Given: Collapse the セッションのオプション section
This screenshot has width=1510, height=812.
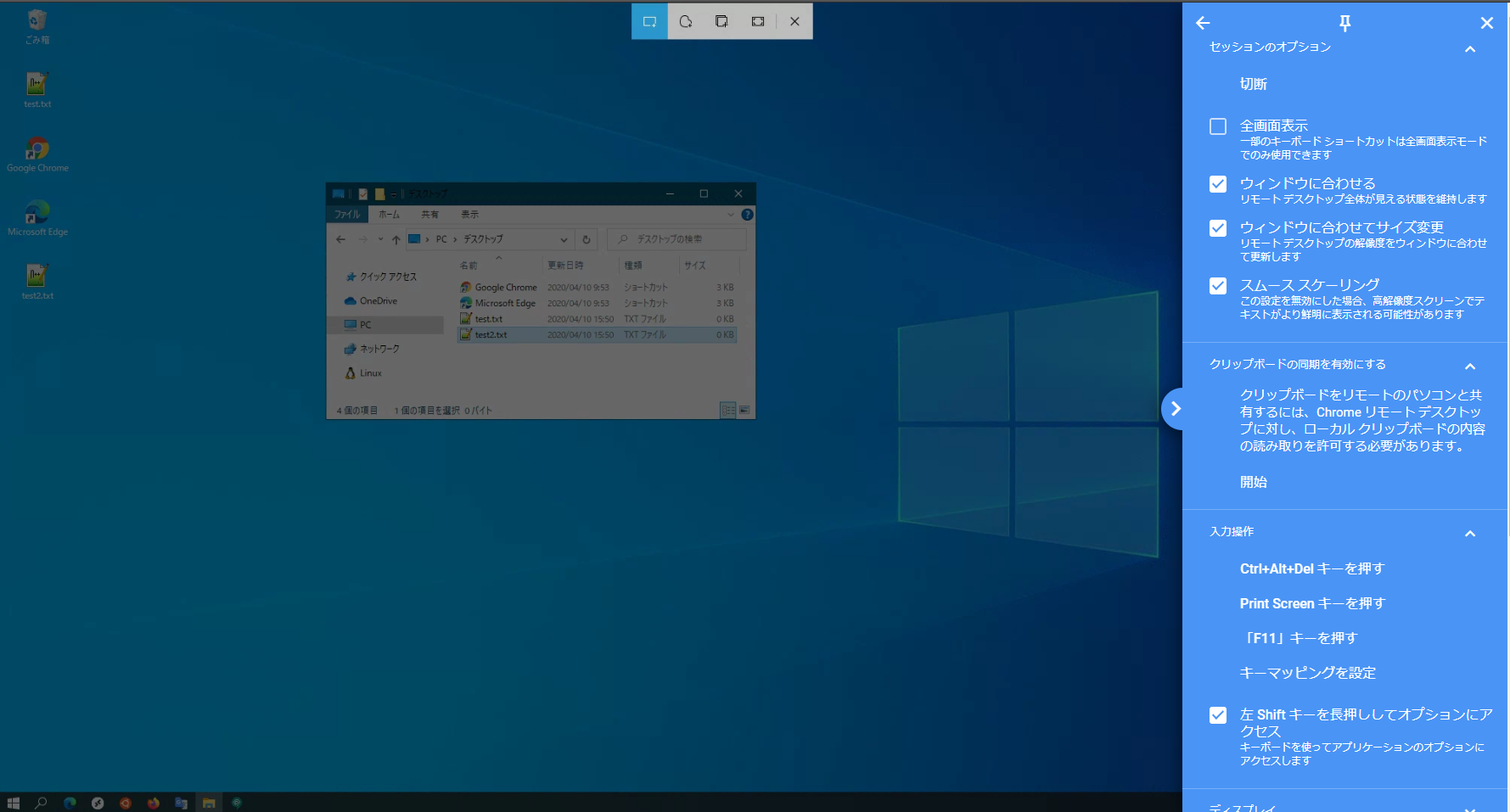Looking at the screenshot, I should click(1470, 49).
